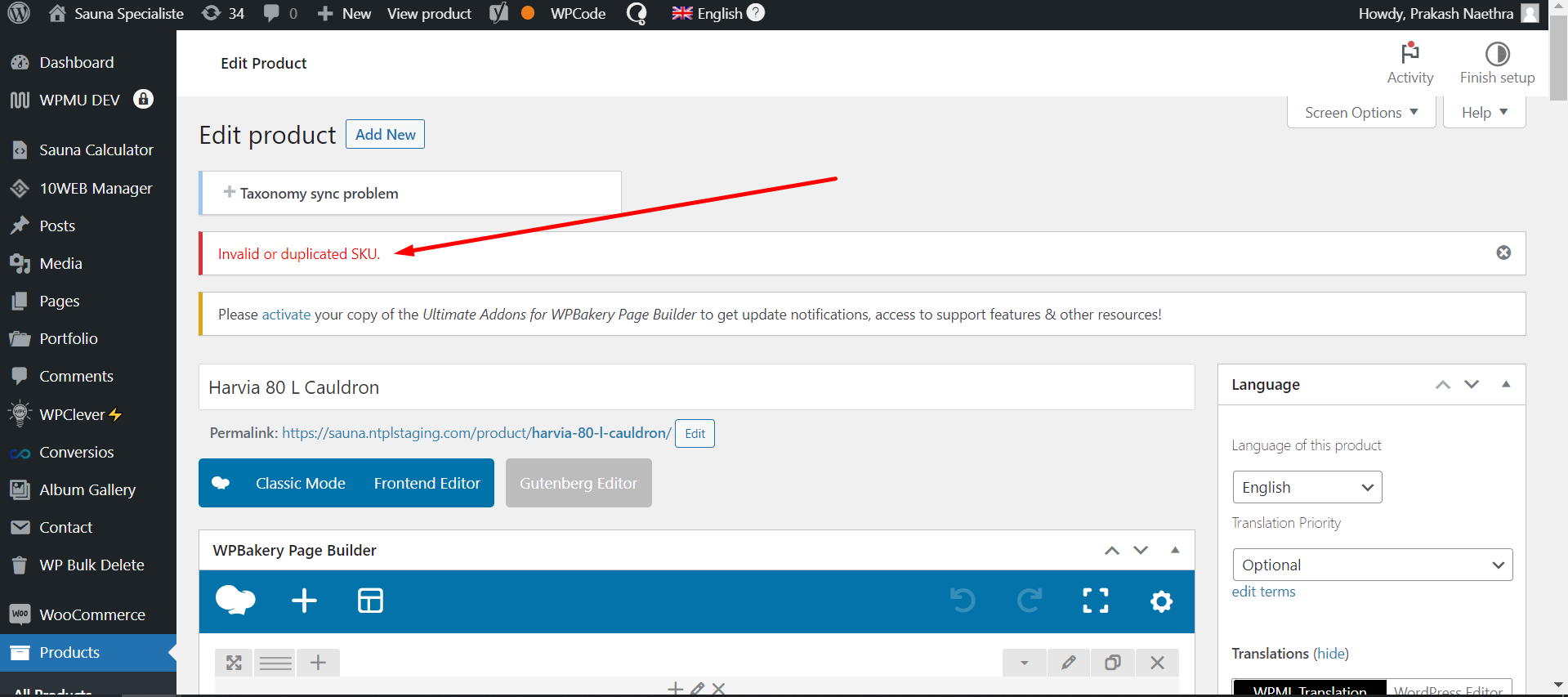The image size is (1568, 697).
Task: Open the Translation Priority Optional dropdown
Action: click(1372, 565)
